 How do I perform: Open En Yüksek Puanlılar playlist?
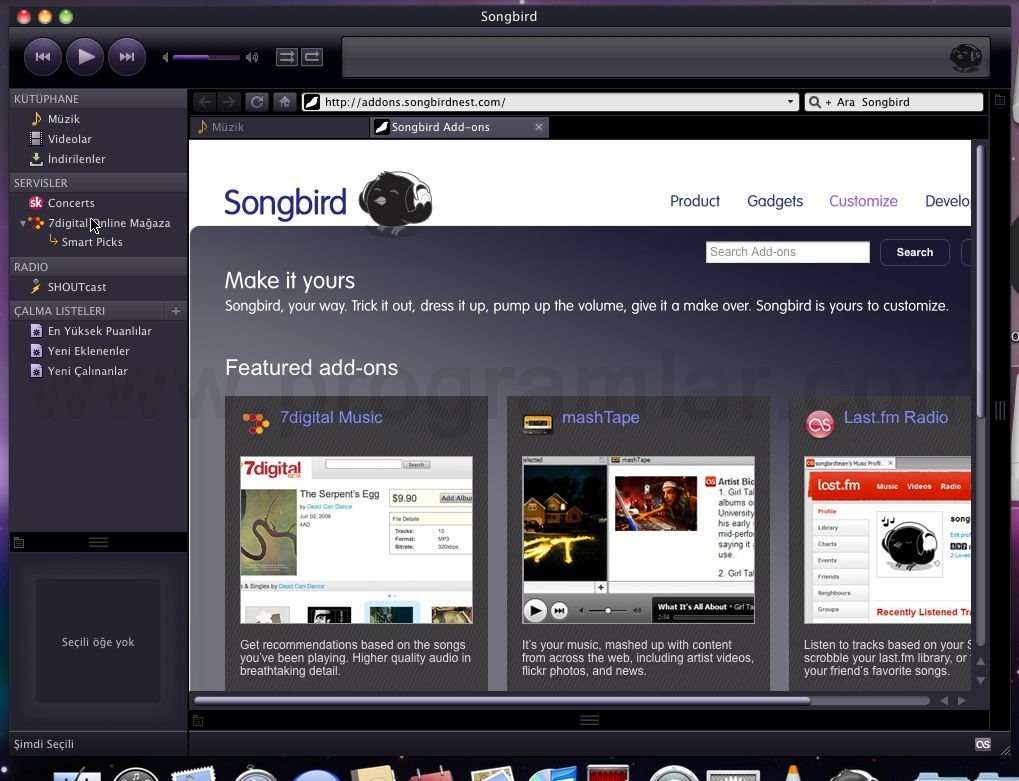click(x=99, y=331)
